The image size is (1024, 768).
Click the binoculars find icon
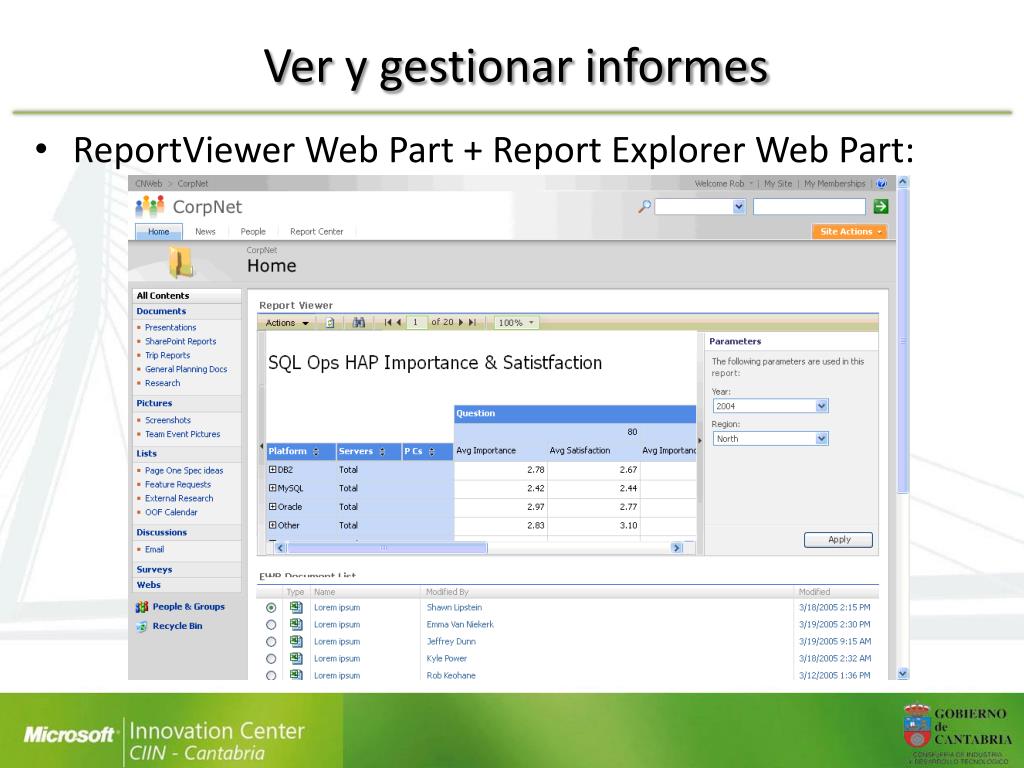click(359, 323)
